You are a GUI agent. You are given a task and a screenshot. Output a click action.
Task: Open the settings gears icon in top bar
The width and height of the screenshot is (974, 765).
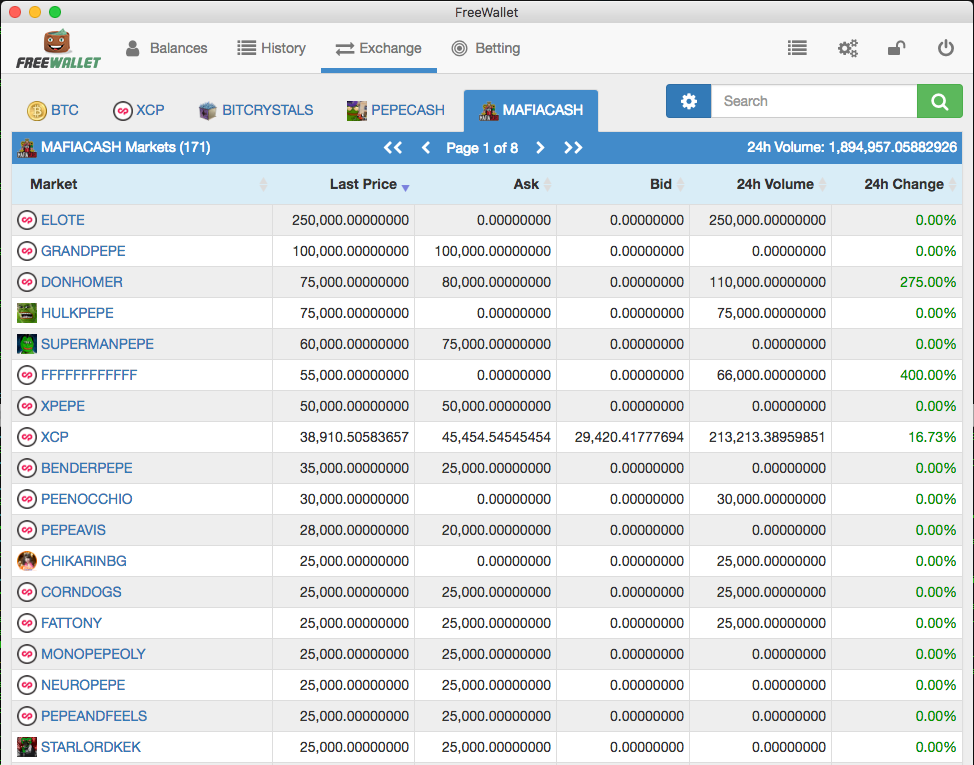click(847, 48)
